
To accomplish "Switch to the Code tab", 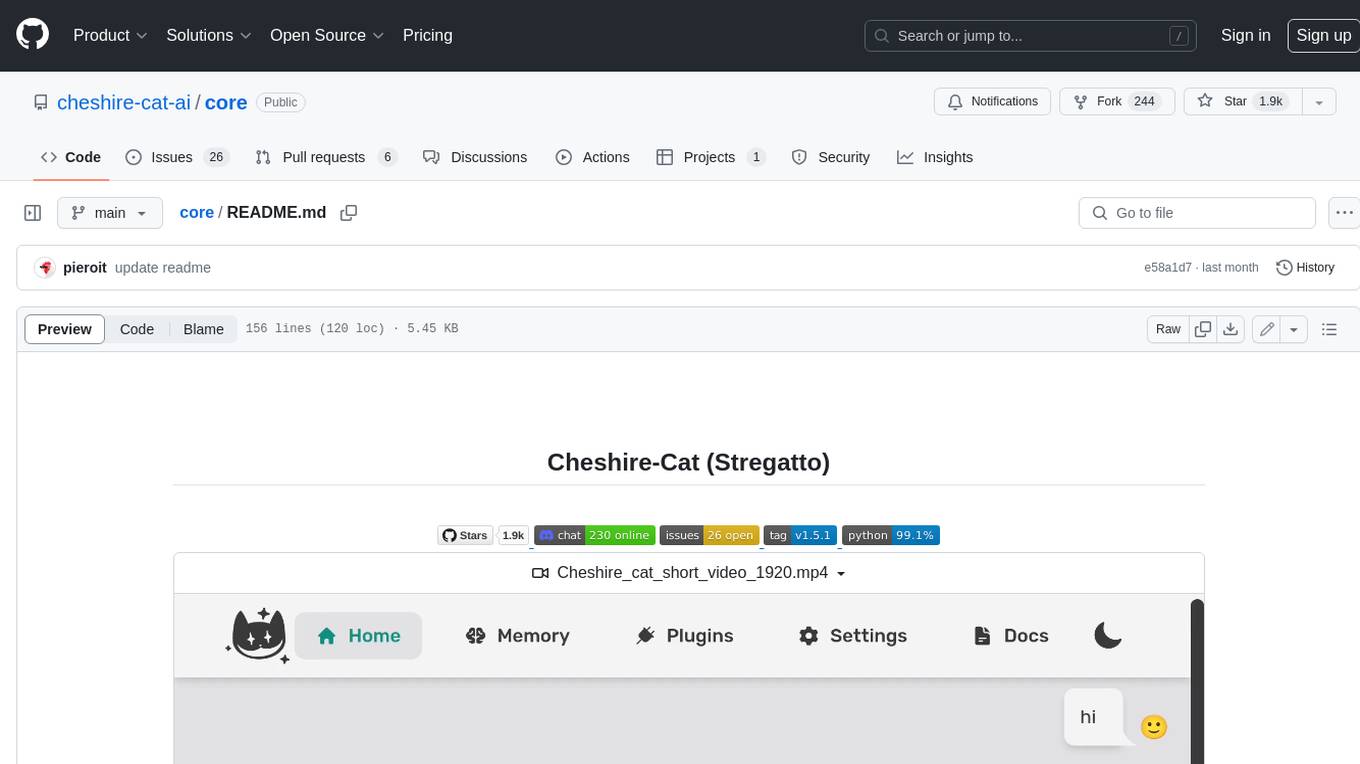I will click(x=70, y=157).
